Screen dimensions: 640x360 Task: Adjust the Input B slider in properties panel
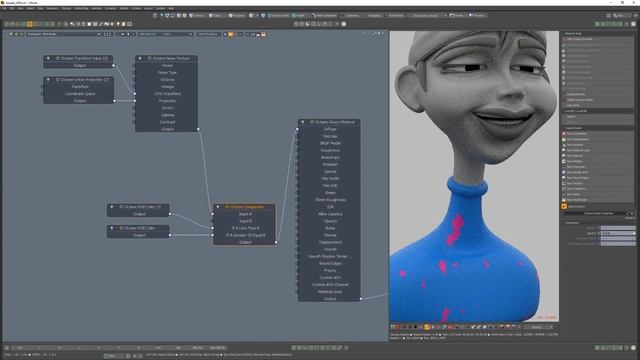618,233
